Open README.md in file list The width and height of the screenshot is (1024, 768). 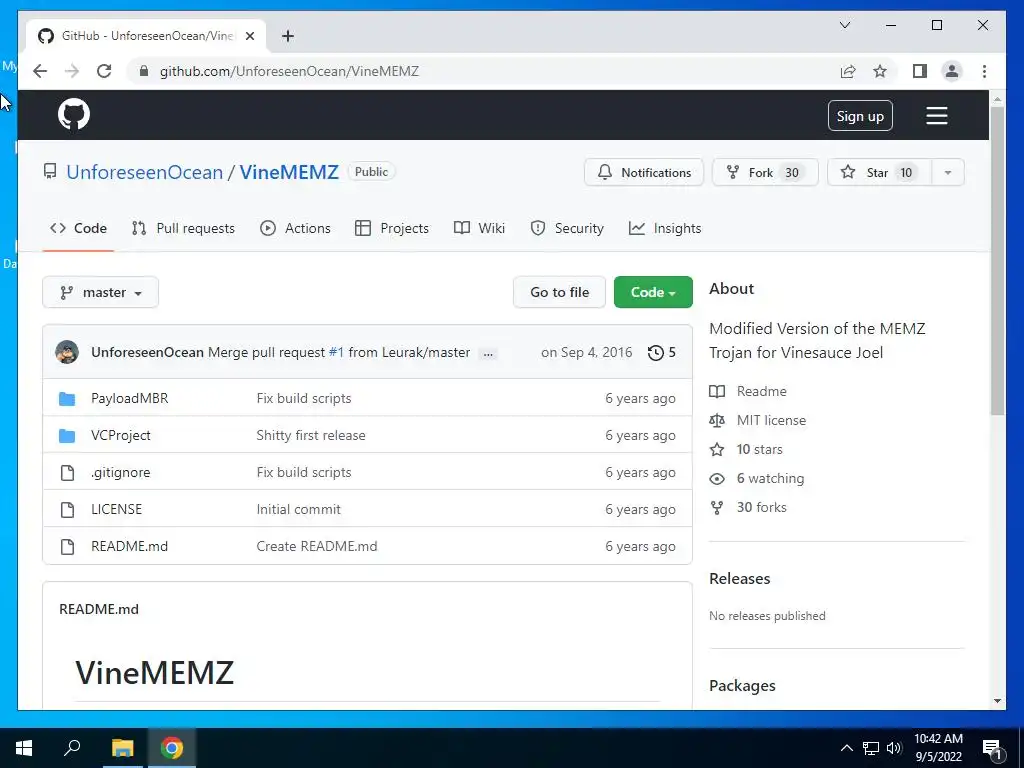click(129, 546)
